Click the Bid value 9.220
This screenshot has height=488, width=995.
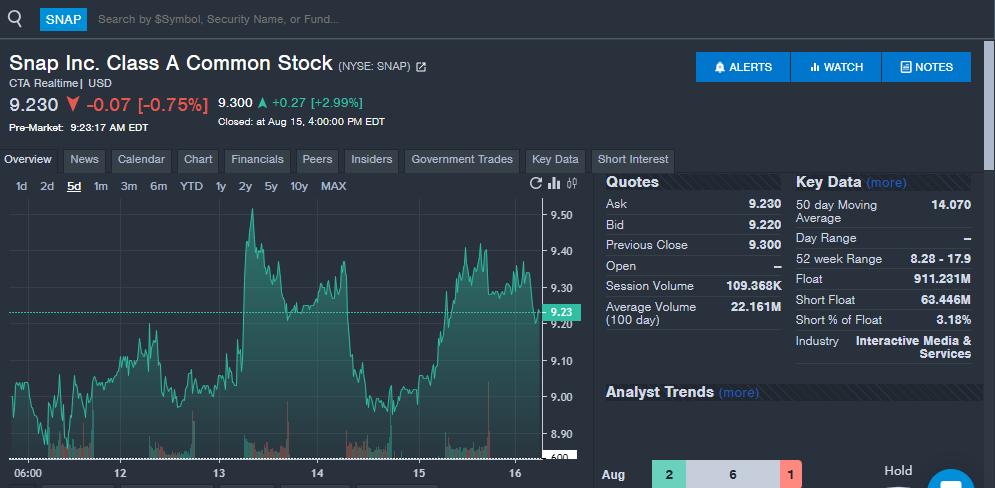tap(765, 225)
